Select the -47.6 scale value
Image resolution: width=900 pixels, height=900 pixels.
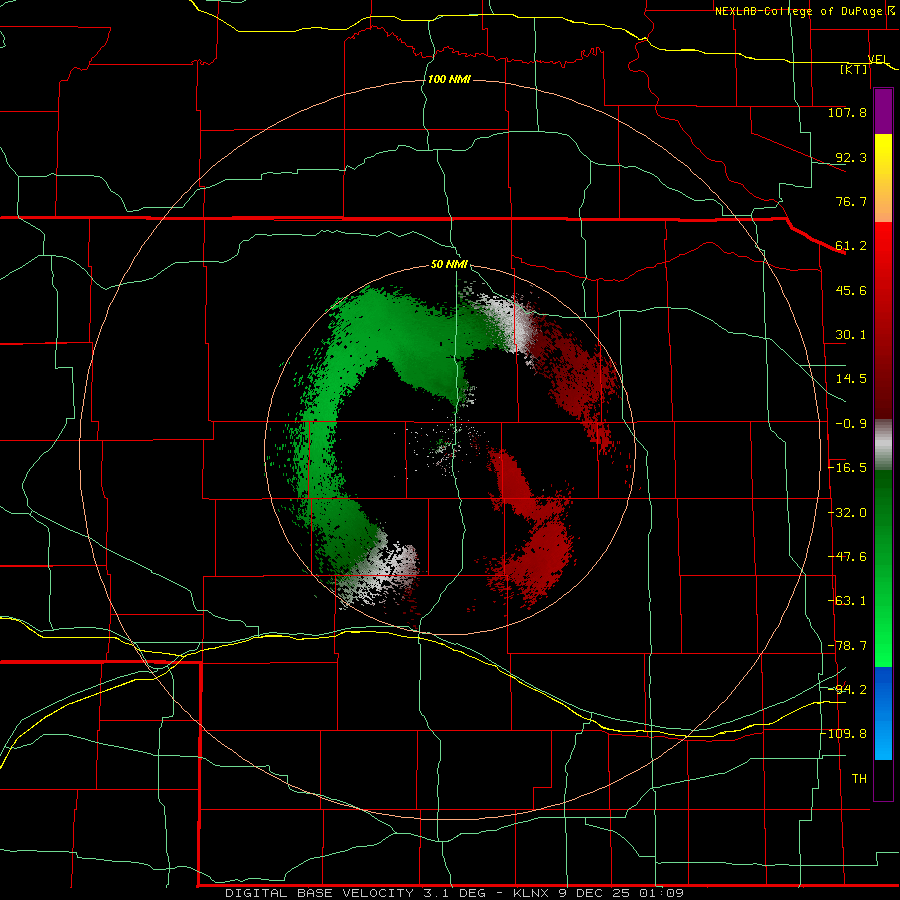tap(847, 557)
